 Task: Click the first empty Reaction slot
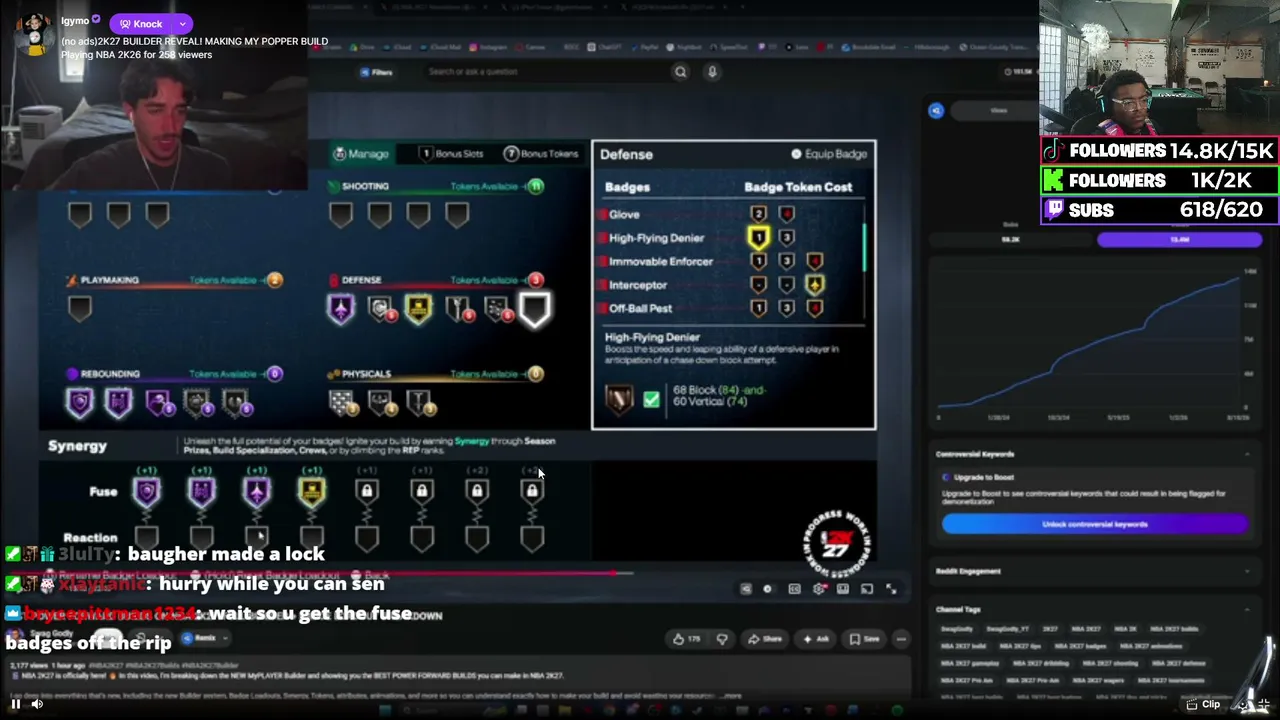147,539
